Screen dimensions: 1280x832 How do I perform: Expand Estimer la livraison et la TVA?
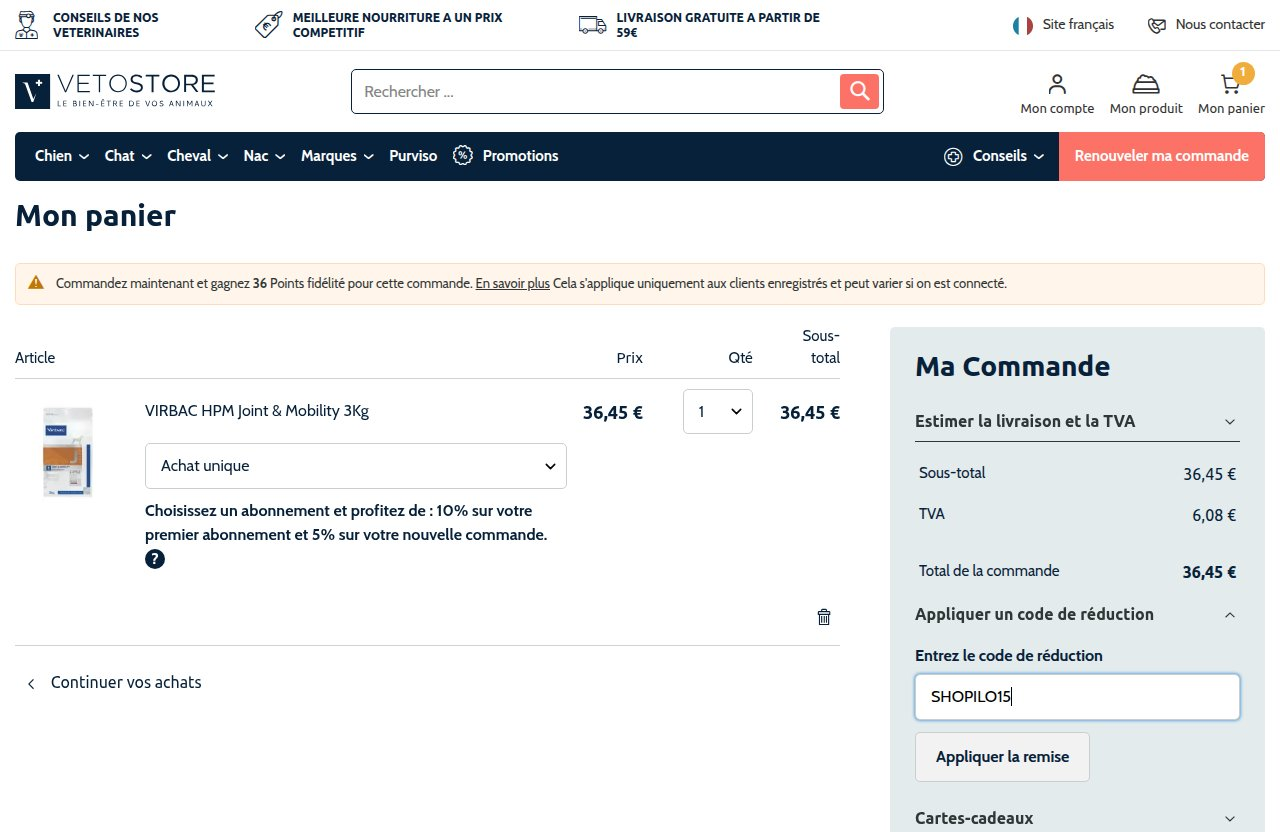point(1077,421)
